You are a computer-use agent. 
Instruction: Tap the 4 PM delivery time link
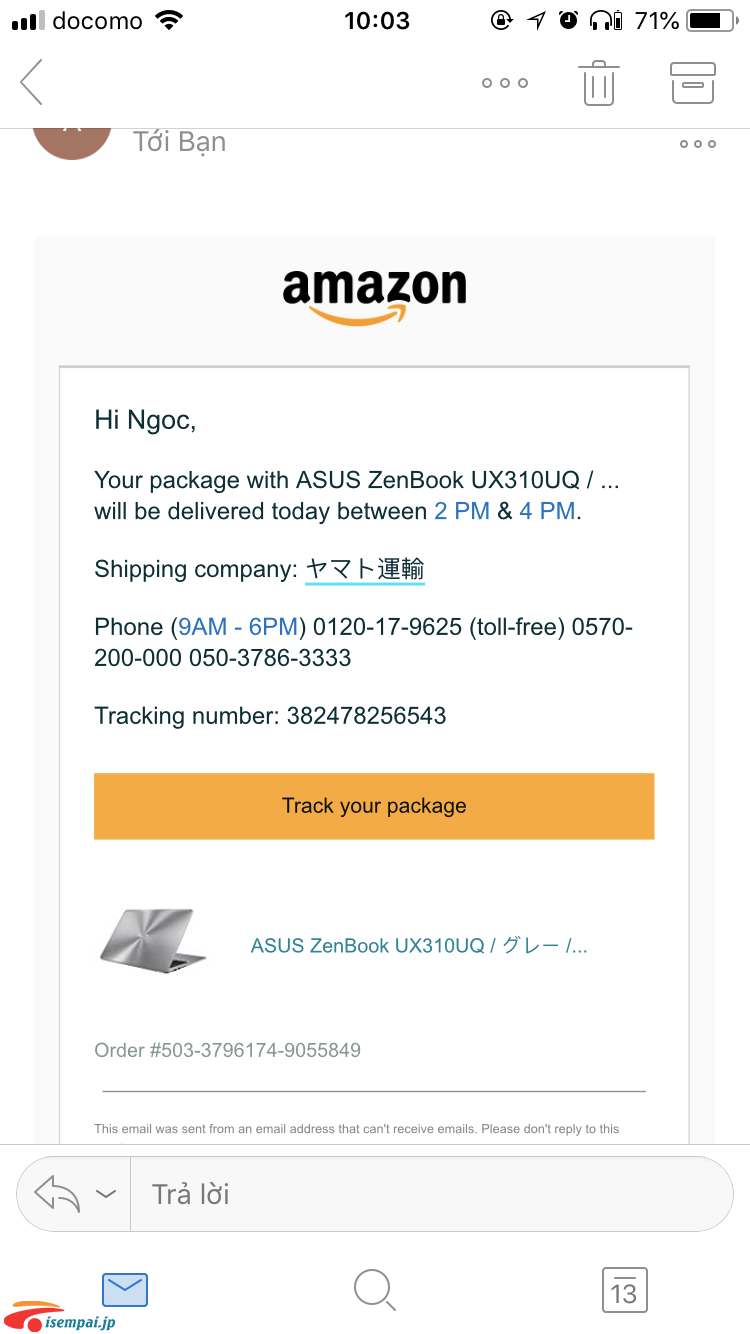pyautogui.click(x=547, y=511)
